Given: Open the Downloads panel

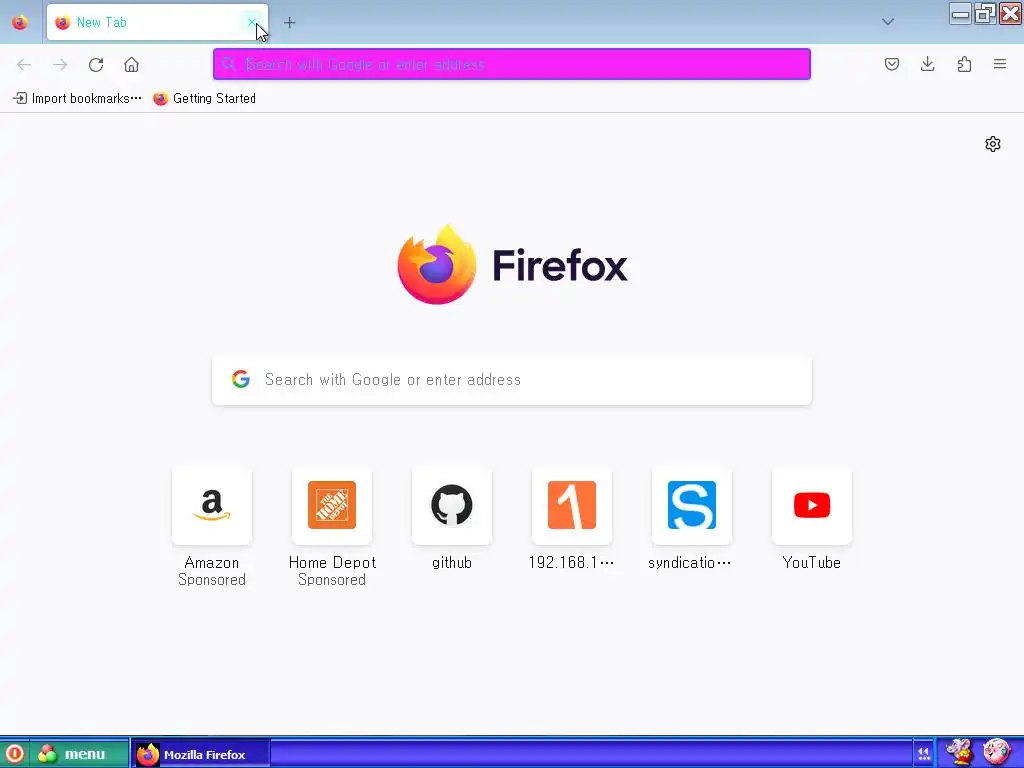Looking at the screenshot, I should click(927, 64).
